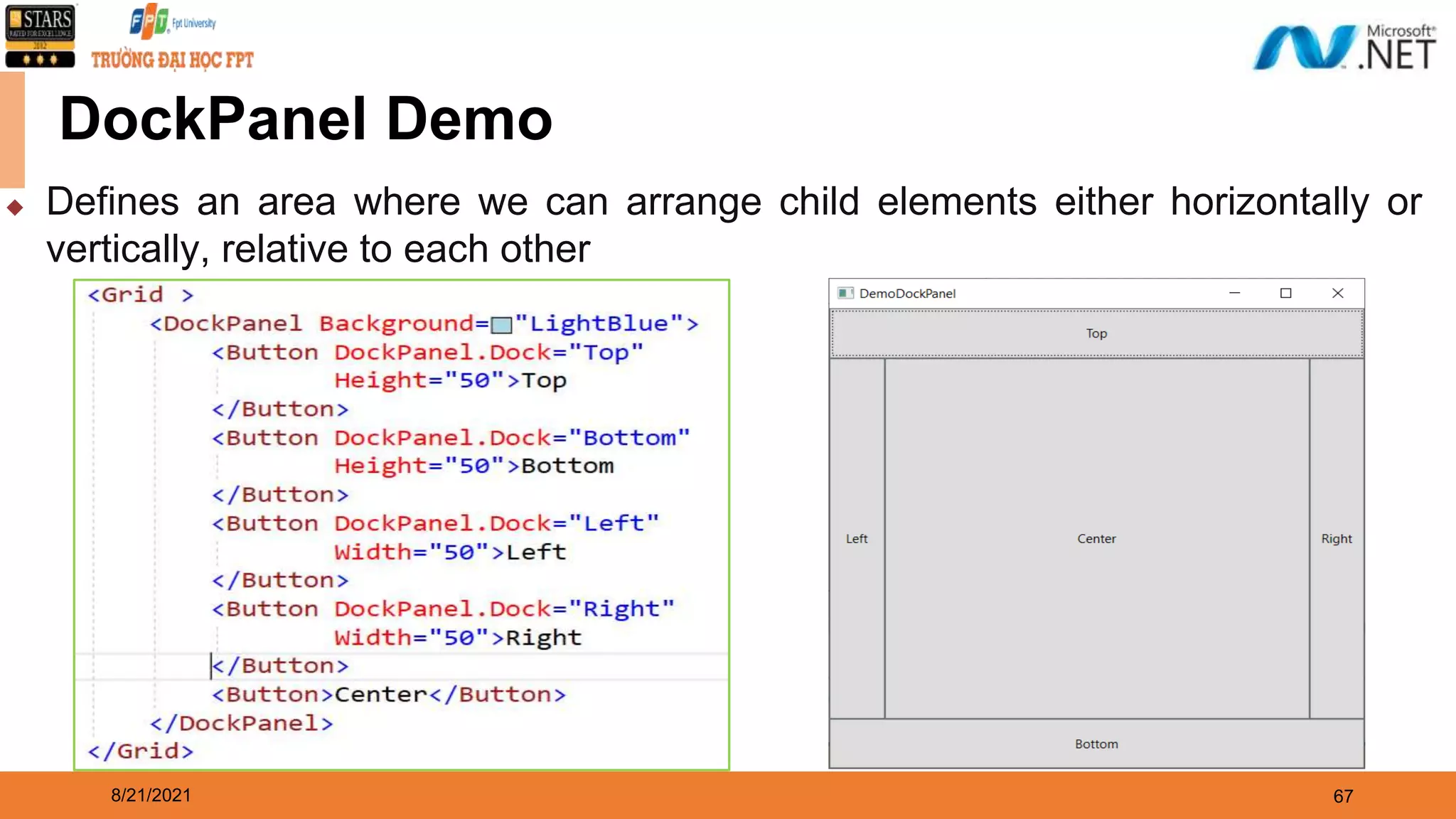Maximize the DemoDockPanel window
The width and height of the screenshot is (1456, 819).
(x=1285, y=293)
